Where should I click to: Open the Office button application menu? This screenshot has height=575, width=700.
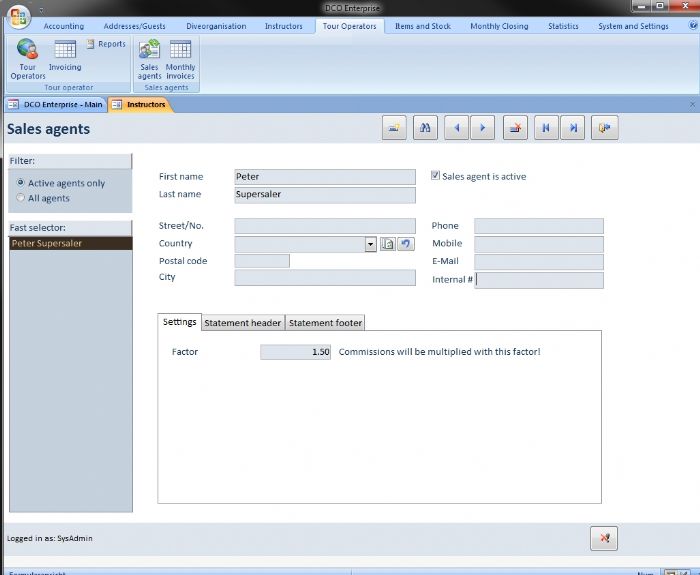(19, 18)
